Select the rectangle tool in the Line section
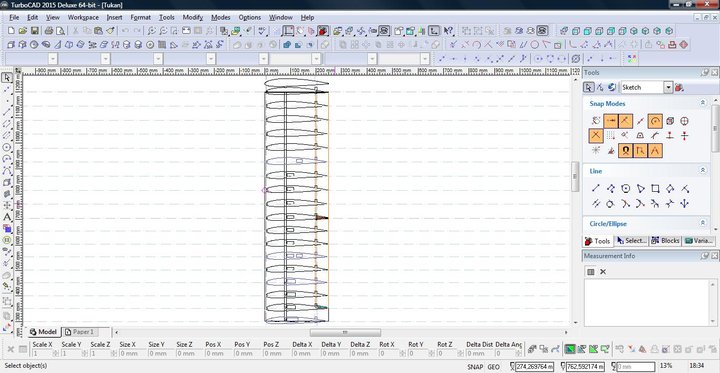 click(x=655, y=188)
